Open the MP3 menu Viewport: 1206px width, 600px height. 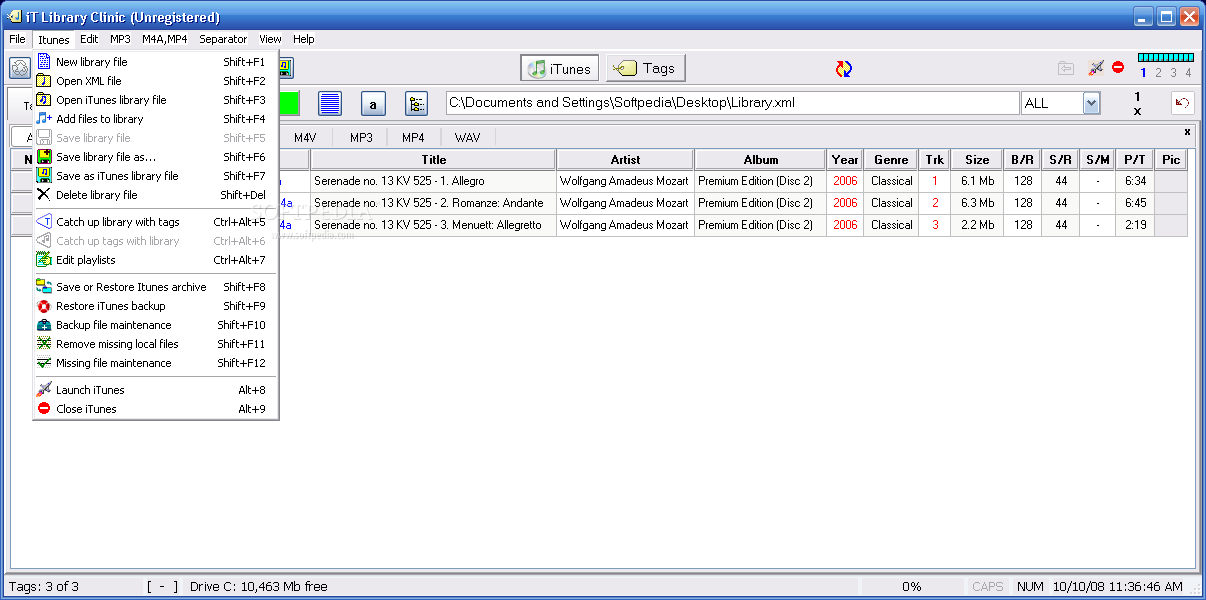120,39
